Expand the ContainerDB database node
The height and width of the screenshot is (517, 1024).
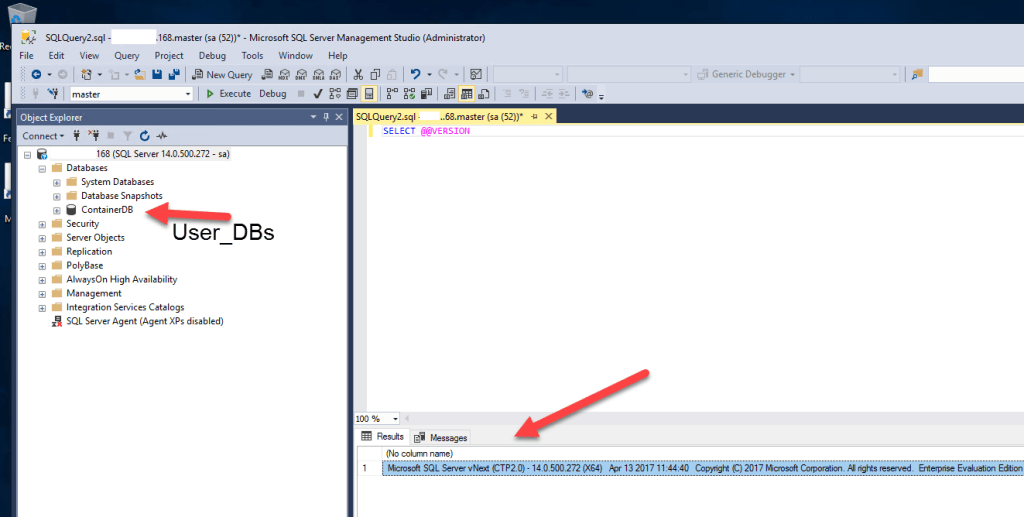pyautogui.click(x=57, y=210)
